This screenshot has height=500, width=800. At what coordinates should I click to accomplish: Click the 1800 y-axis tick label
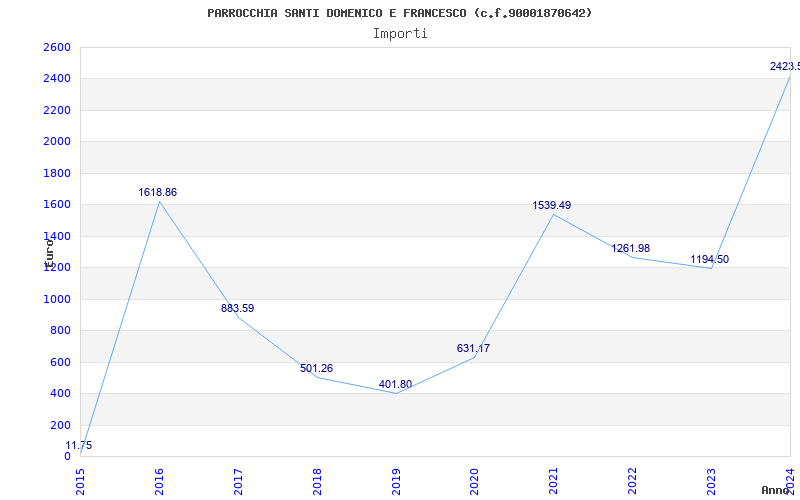click(57, 173)
